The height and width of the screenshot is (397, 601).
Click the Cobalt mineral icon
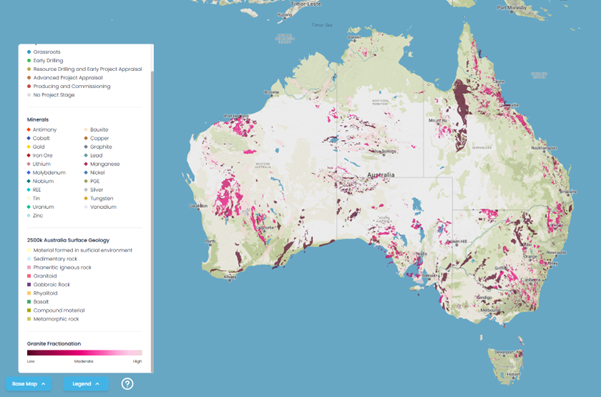tap(29, 138)
